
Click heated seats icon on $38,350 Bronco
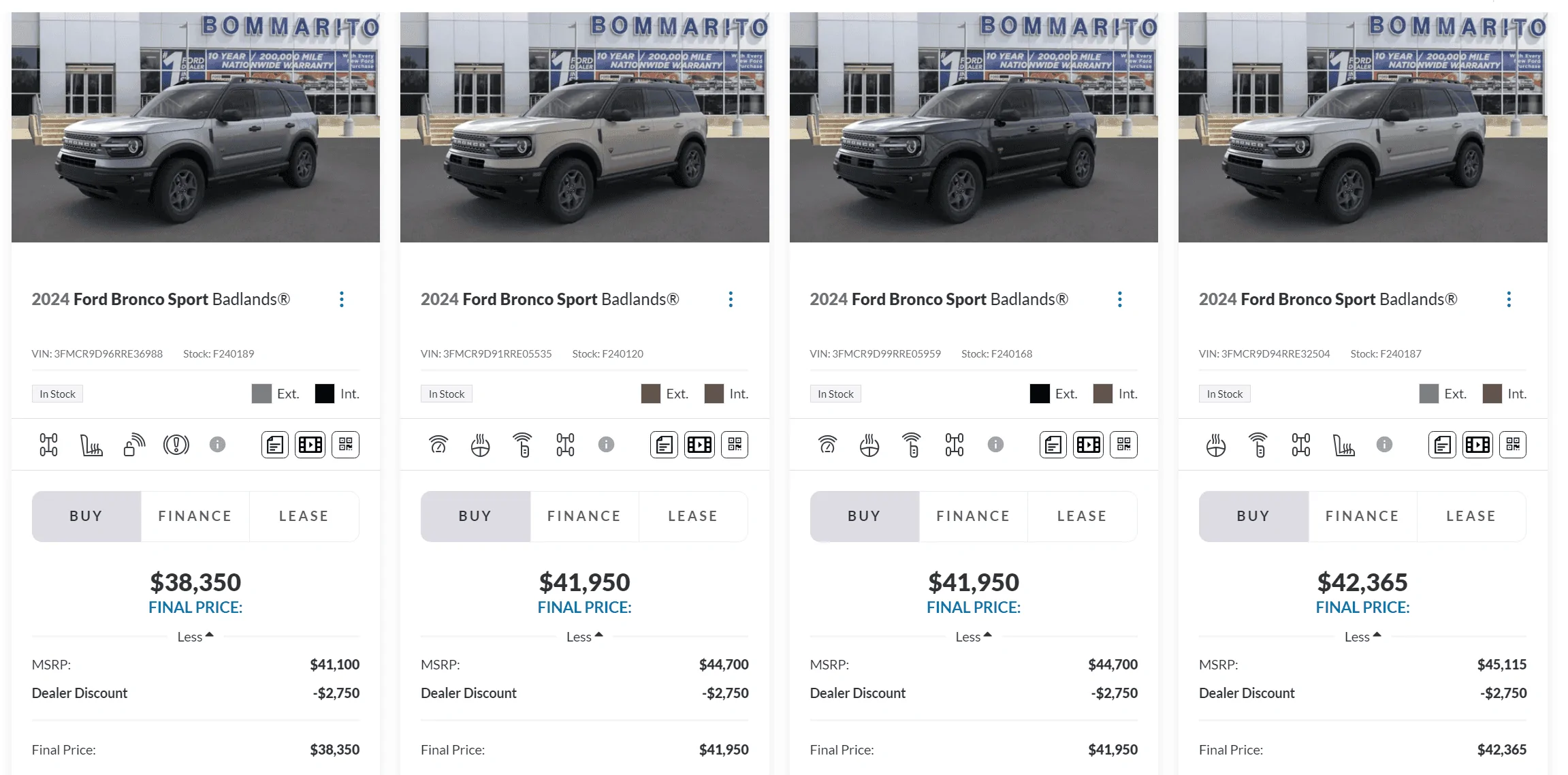[x=91, y=445]
